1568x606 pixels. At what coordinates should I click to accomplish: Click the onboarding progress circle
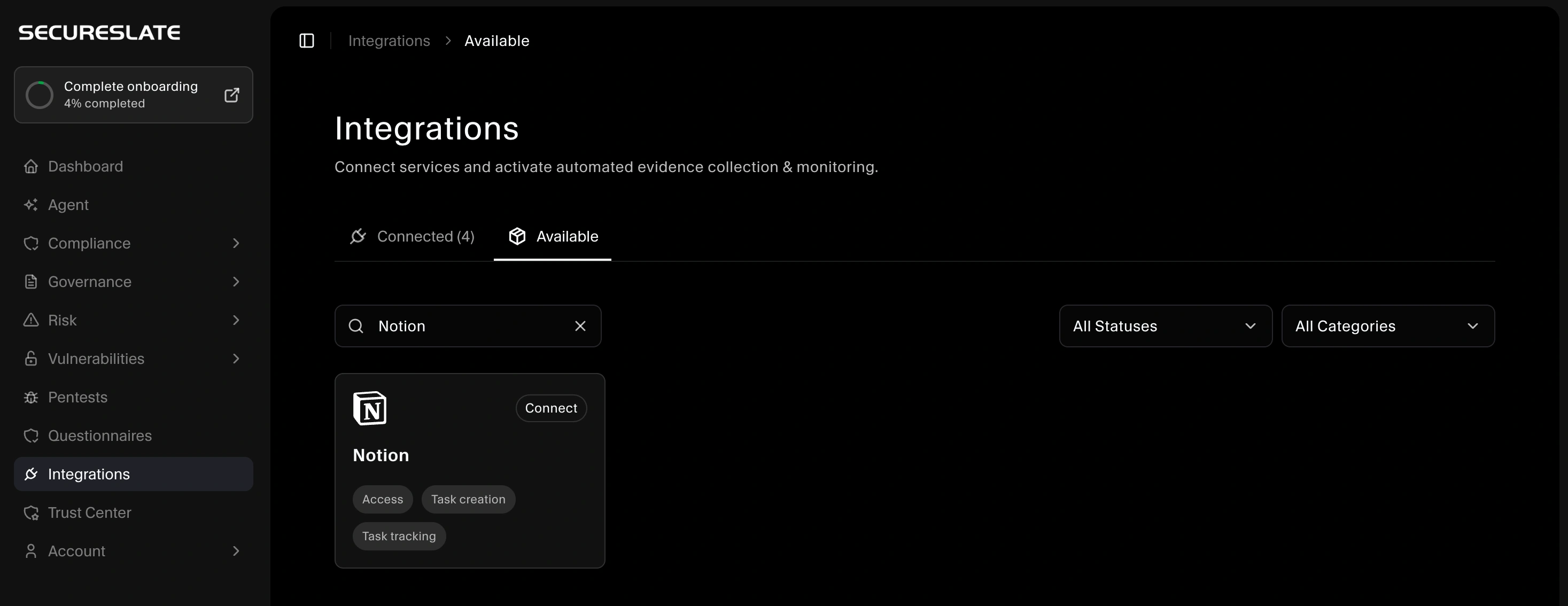pos(40,95)
